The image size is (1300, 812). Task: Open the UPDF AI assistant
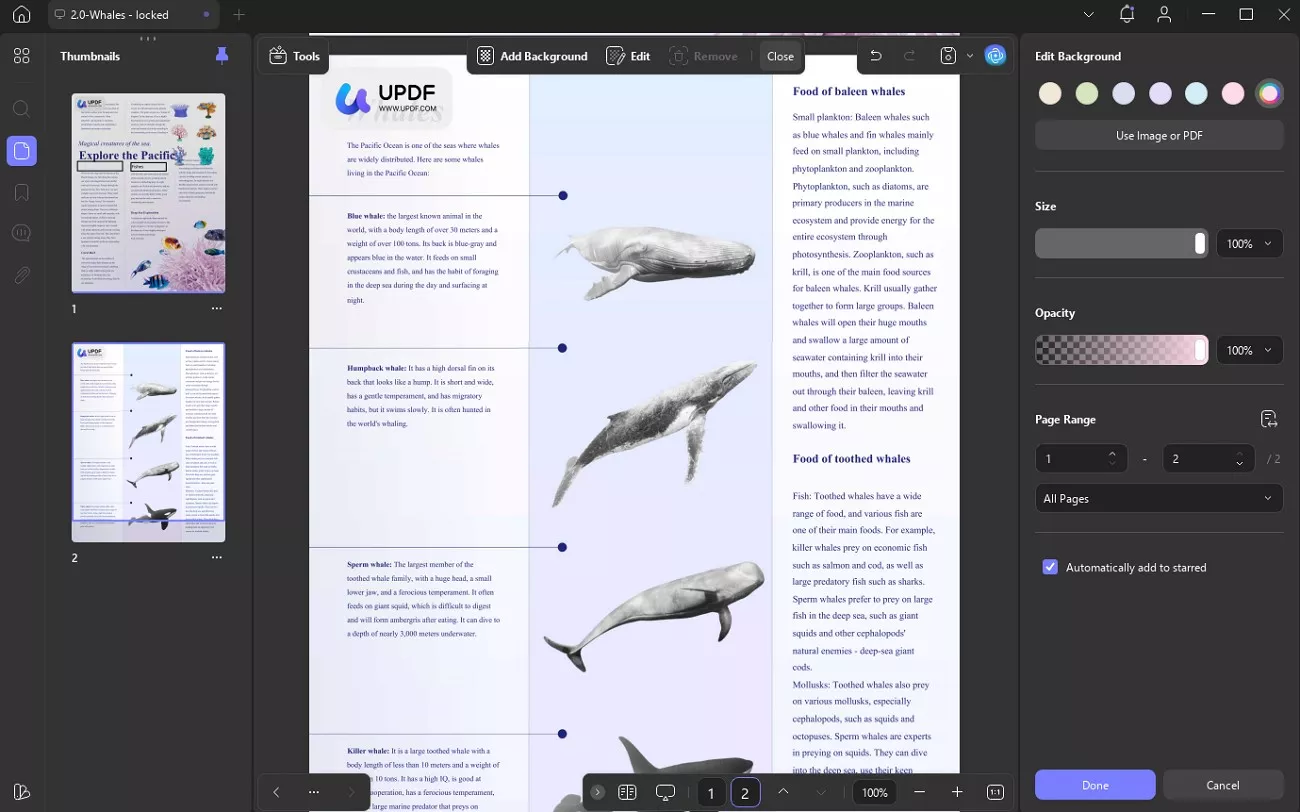pyautogui.click(x=995, y=55)
